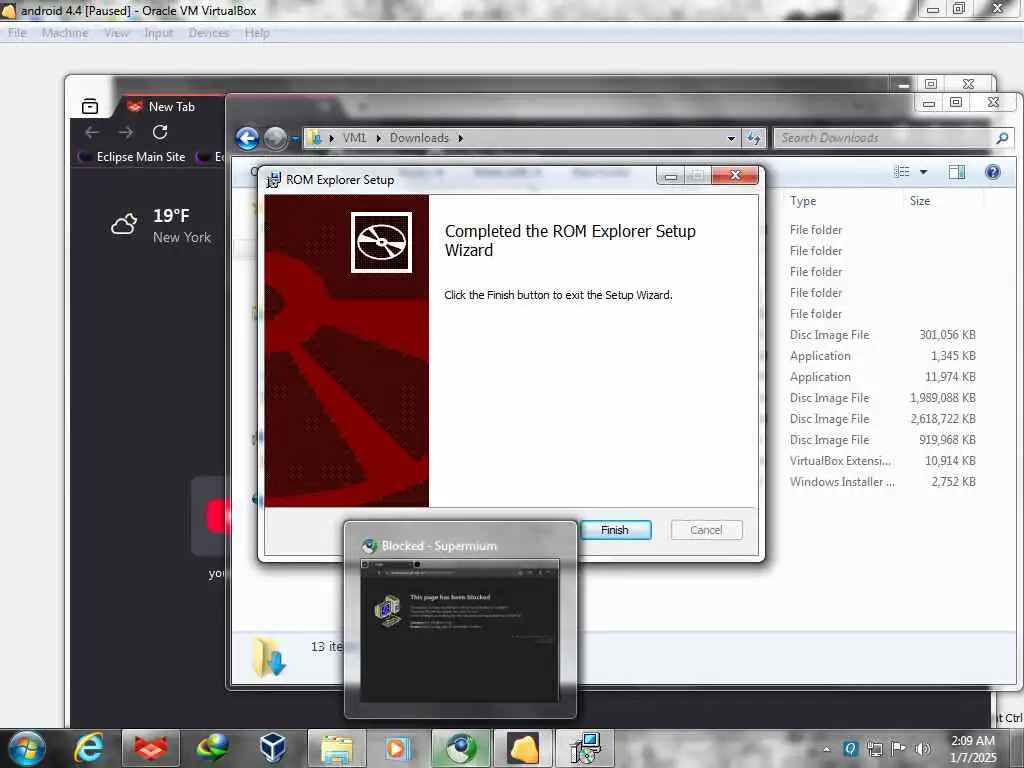Viewport: 1024px width, 768px height.
Task: Open Explorer help icon
Action: click(x=993, y=172)
